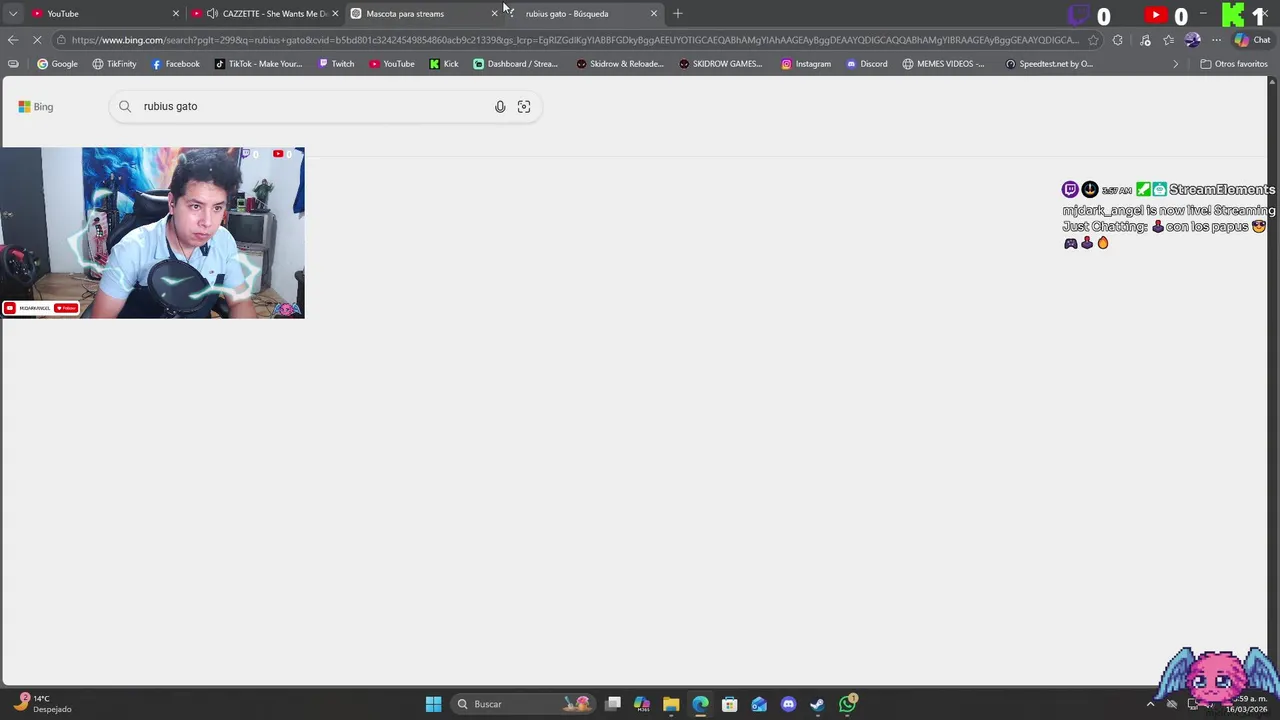The width and height of the screenshot is (1280, 720).
Task: Show hidden system tray icons
Action: [x=1150, y=704]
